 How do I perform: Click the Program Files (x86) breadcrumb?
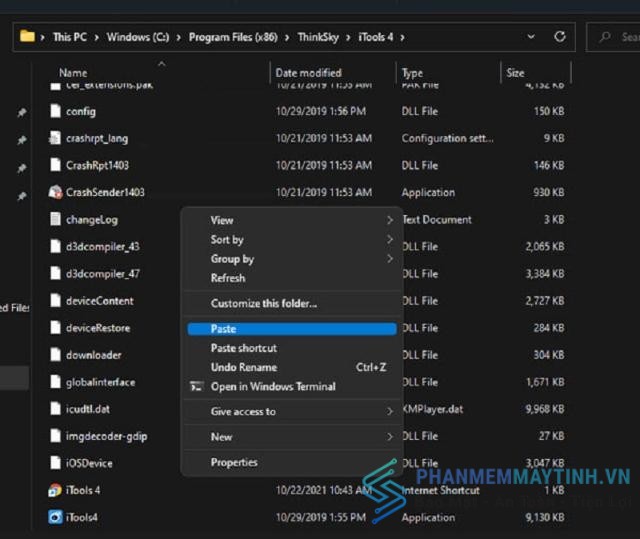233,37
